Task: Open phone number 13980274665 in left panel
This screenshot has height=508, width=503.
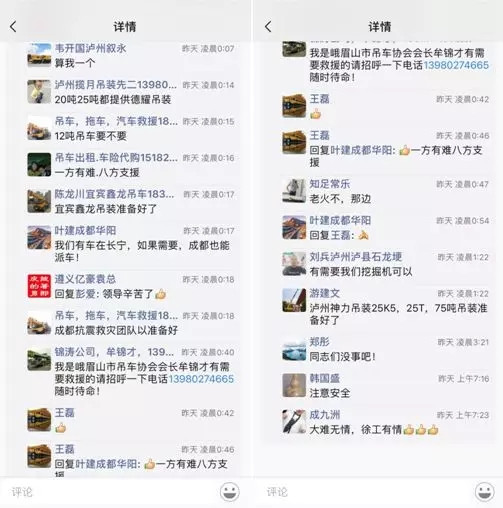Action: point(201,379)
